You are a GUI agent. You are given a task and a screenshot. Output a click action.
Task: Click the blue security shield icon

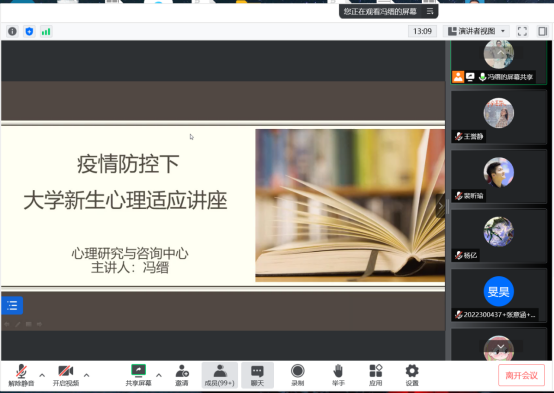(x=29, y=31)
